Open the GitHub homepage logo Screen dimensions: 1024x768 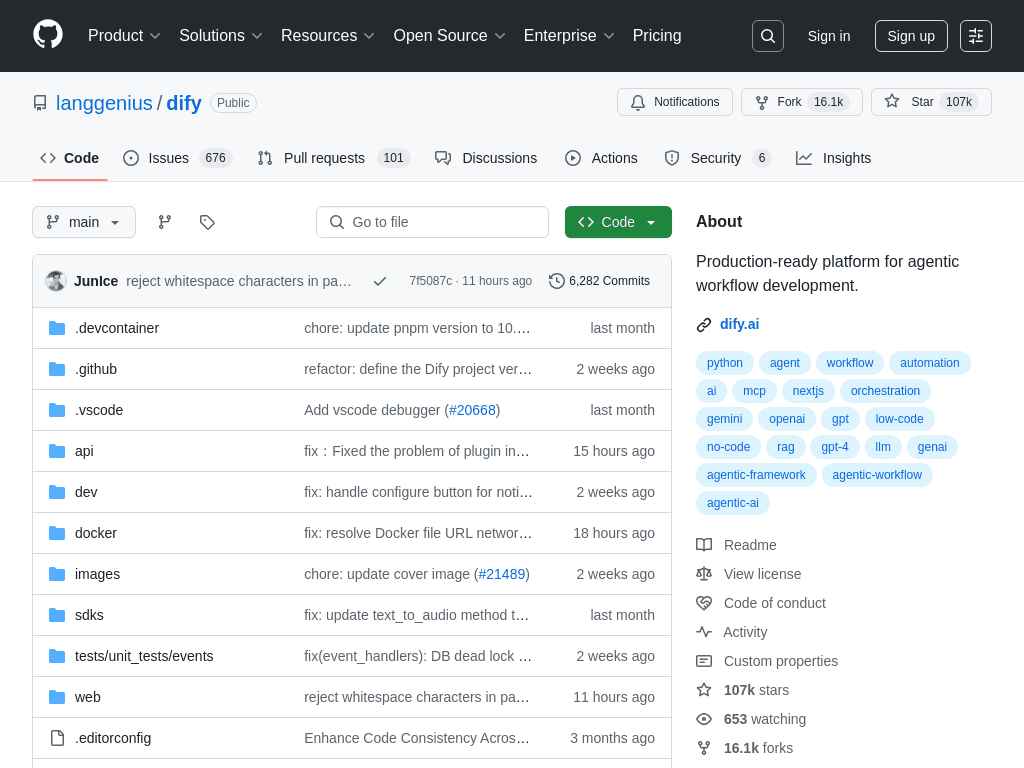(x=48, y=35)
